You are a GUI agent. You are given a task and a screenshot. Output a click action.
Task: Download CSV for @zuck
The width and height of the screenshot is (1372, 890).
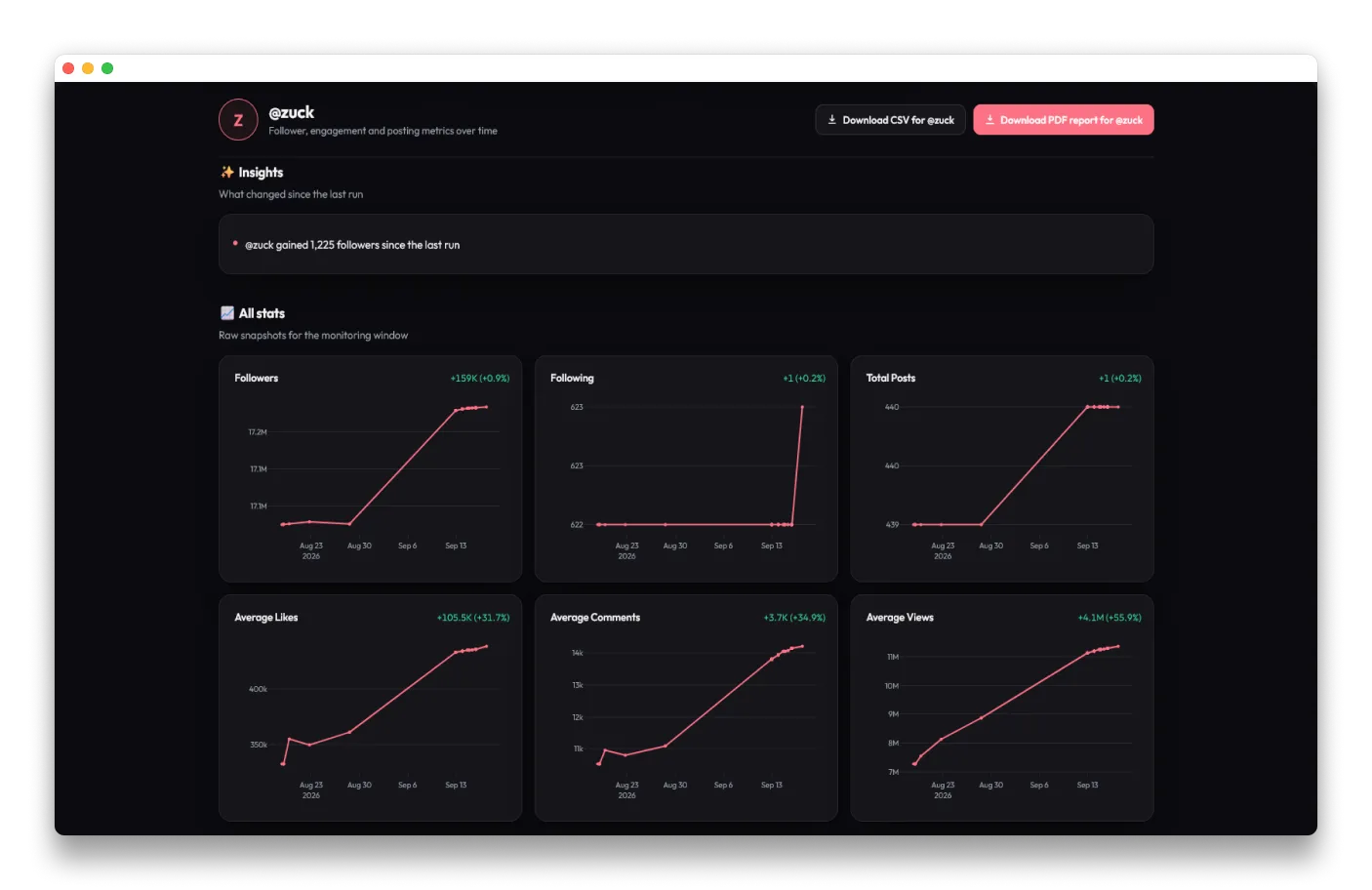click(890, 120)
